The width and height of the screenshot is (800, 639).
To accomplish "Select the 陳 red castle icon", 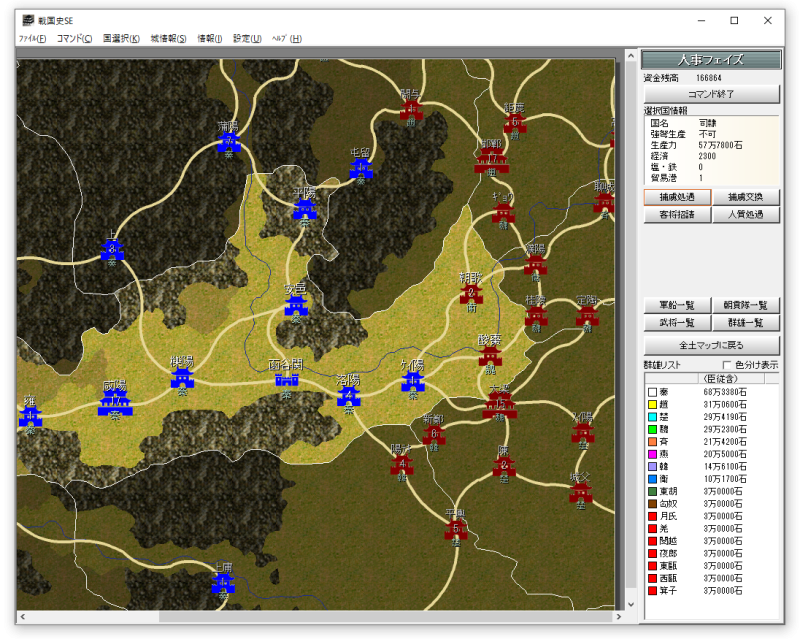I will [504, 465].
